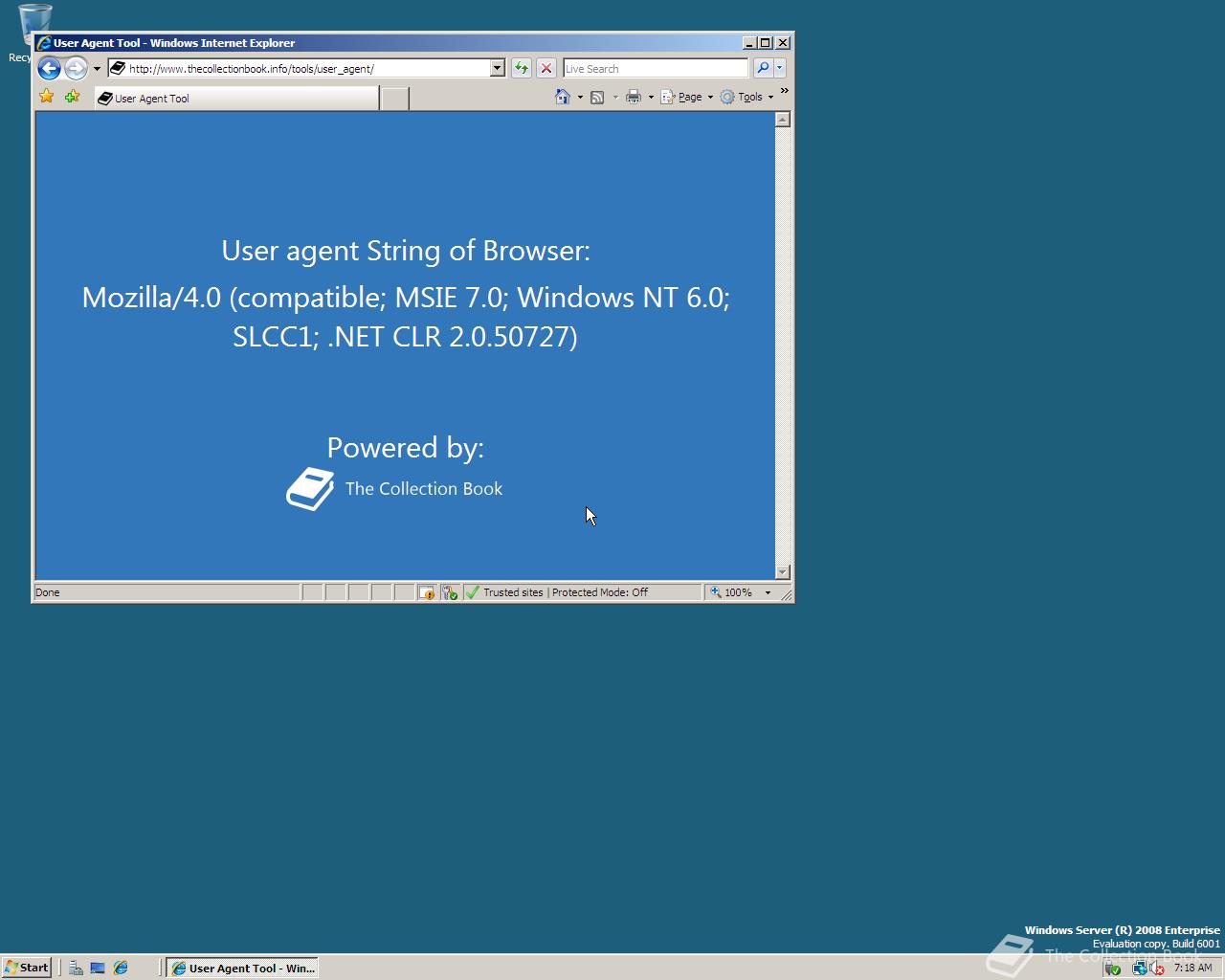Click the IE icon in title bar
The width and height of the screenshot is (1225, 980).
pos(43,42)
